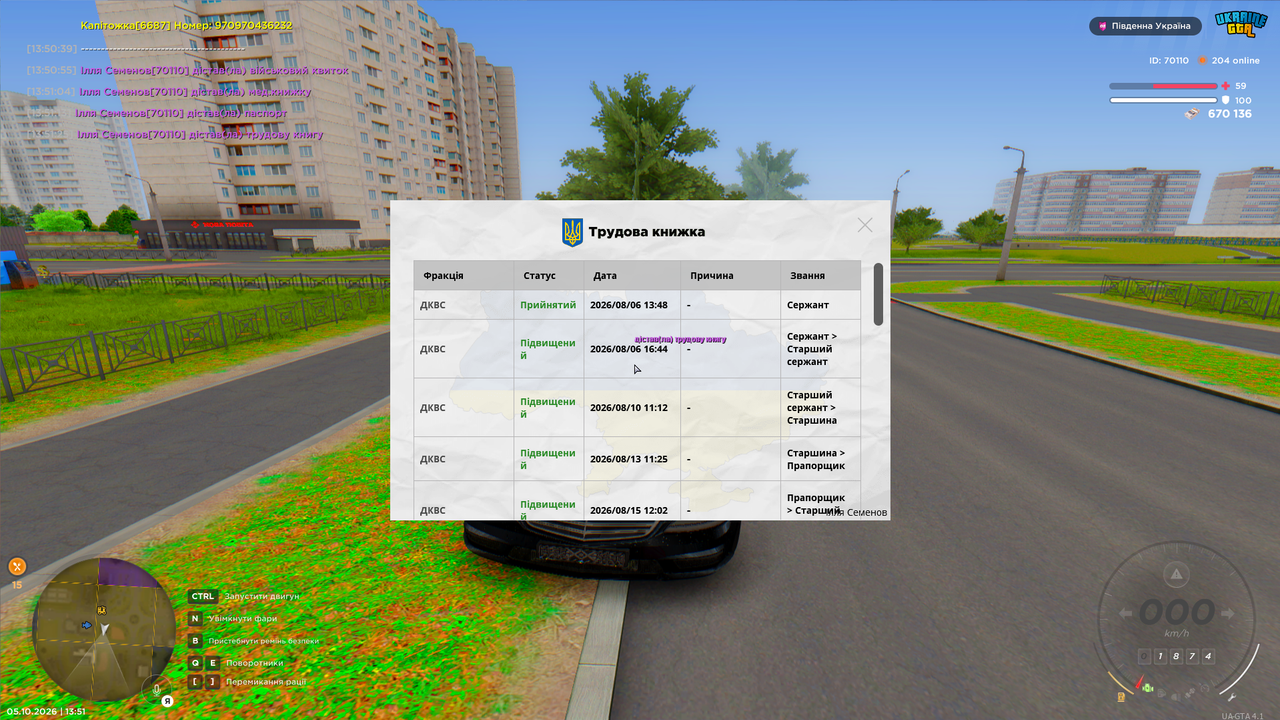Click the Південна Україна server badge
Viewport: 1280px width, 720px height.
coord(1145,26)
